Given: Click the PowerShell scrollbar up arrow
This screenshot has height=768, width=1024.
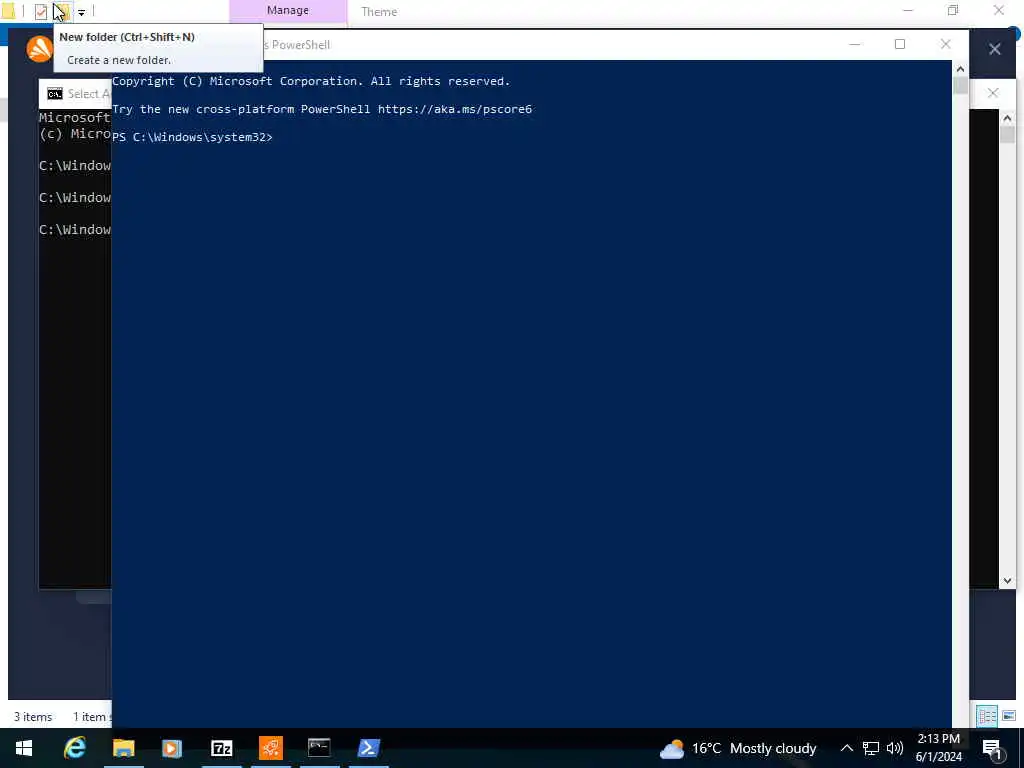Looking at the screenshot, I should pos(960,69).
